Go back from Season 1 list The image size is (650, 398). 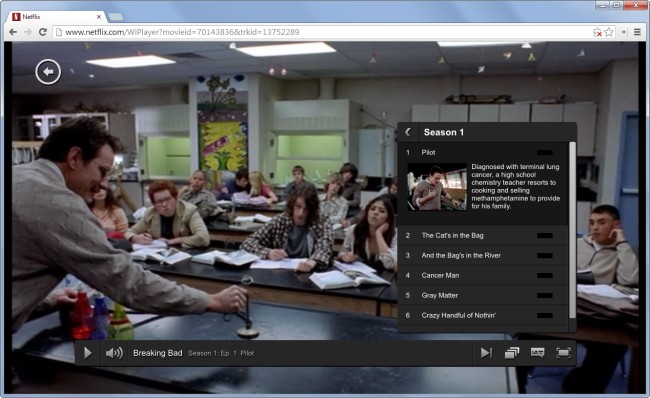(408, 132)
